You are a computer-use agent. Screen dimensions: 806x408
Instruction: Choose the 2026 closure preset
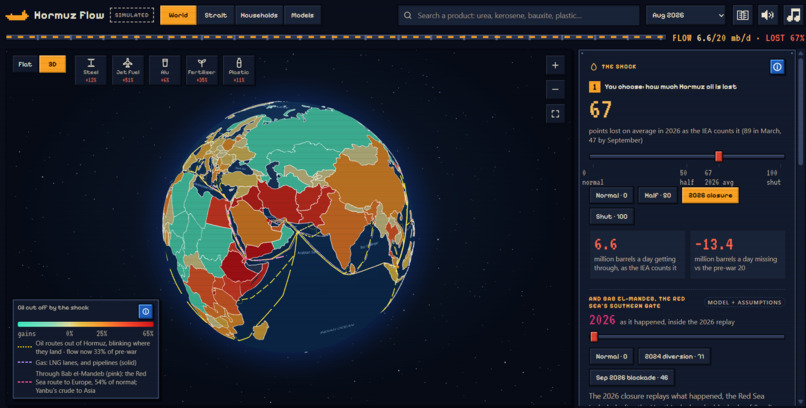(x=710, y=195)
